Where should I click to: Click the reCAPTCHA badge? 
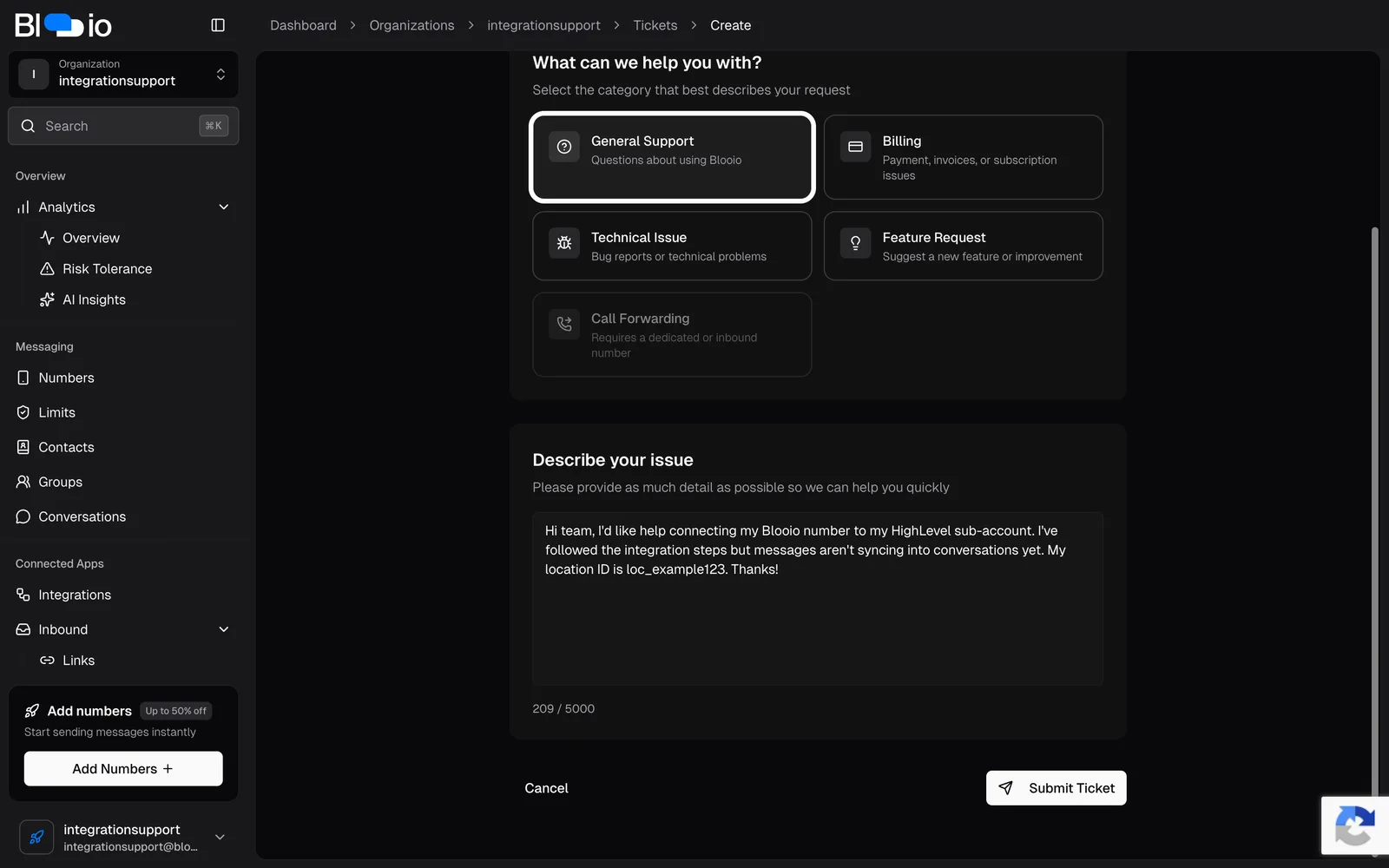[x=1355, y=825]
